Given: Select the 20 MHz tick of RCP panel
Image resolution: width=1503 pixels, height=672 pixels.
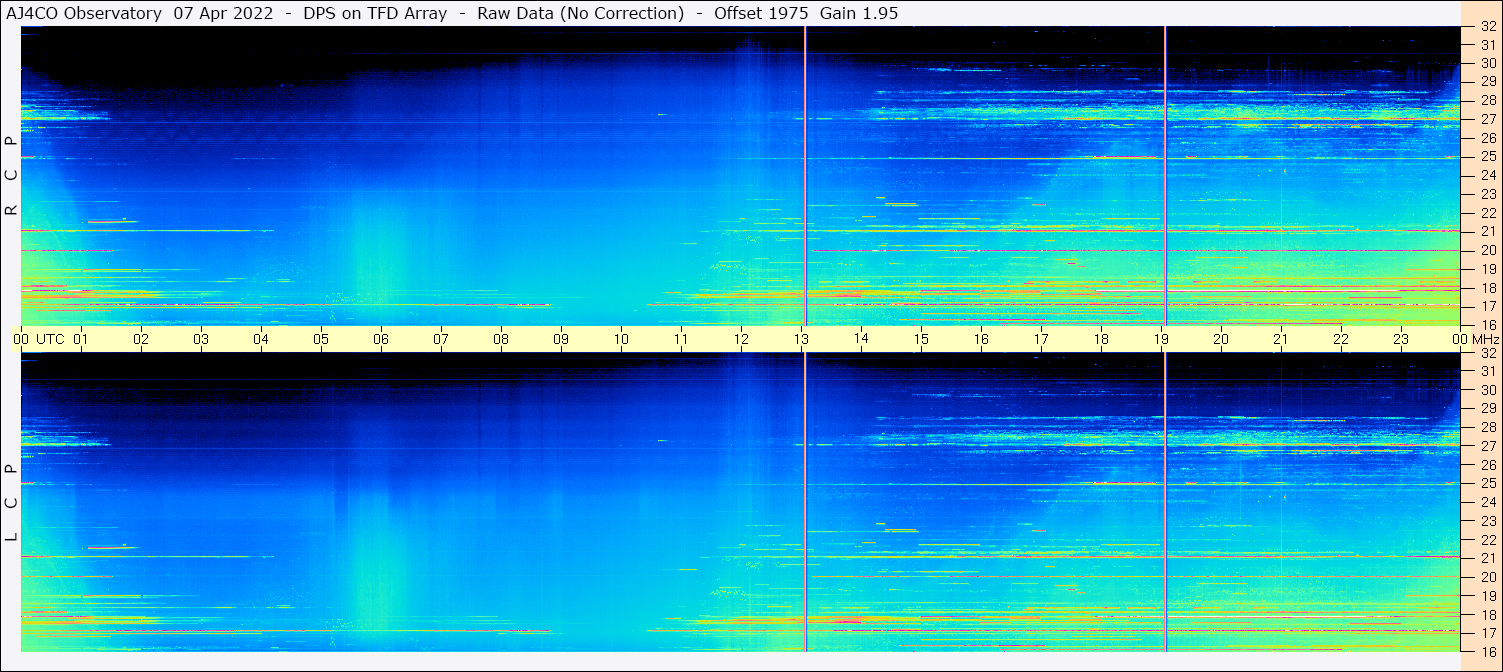Looking at the screenshot, I should (x=1488, y=250).
